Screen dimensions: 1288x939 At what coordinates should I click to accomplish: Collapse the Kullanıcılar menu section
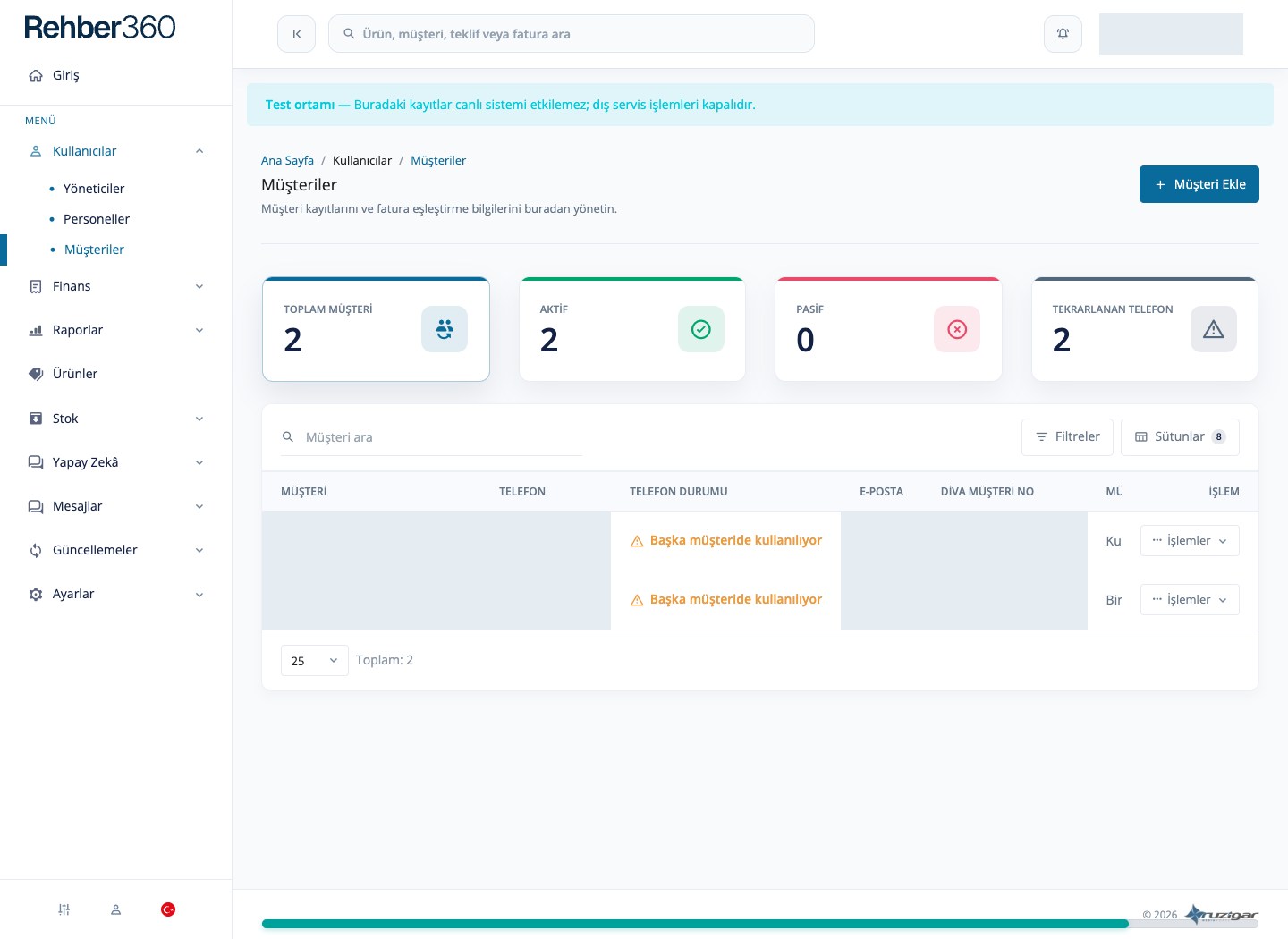[x=115, y=151]
